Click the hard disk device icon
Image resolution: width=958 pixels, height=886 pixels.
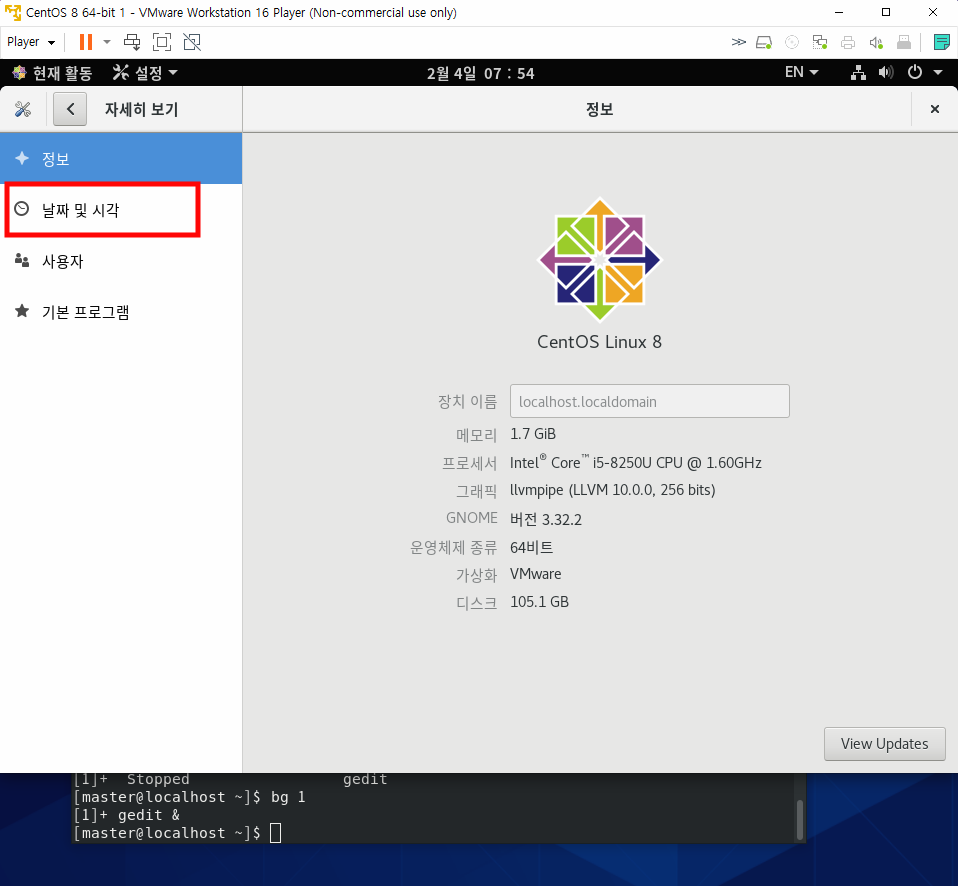(764, 42)
